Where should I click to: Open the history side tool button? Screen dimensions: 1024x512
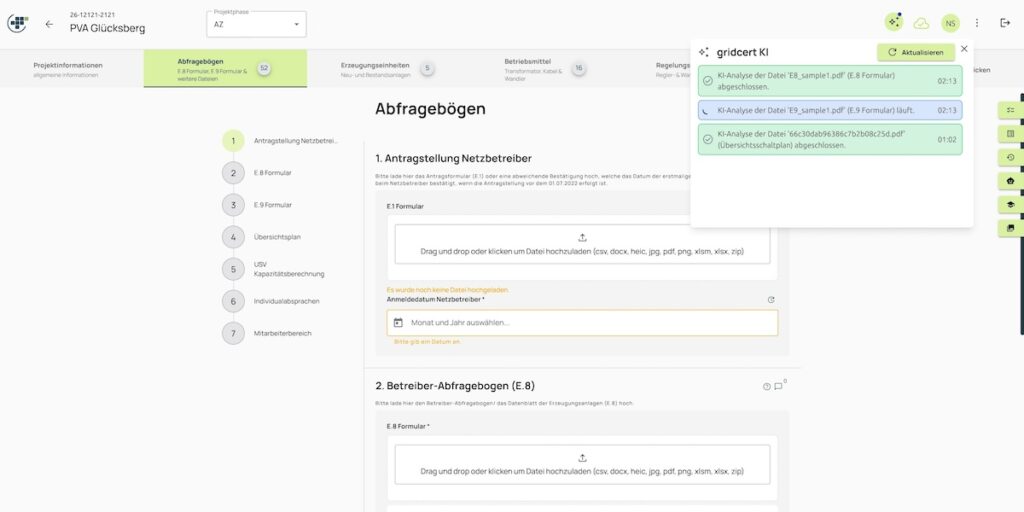pos(1011,157)
